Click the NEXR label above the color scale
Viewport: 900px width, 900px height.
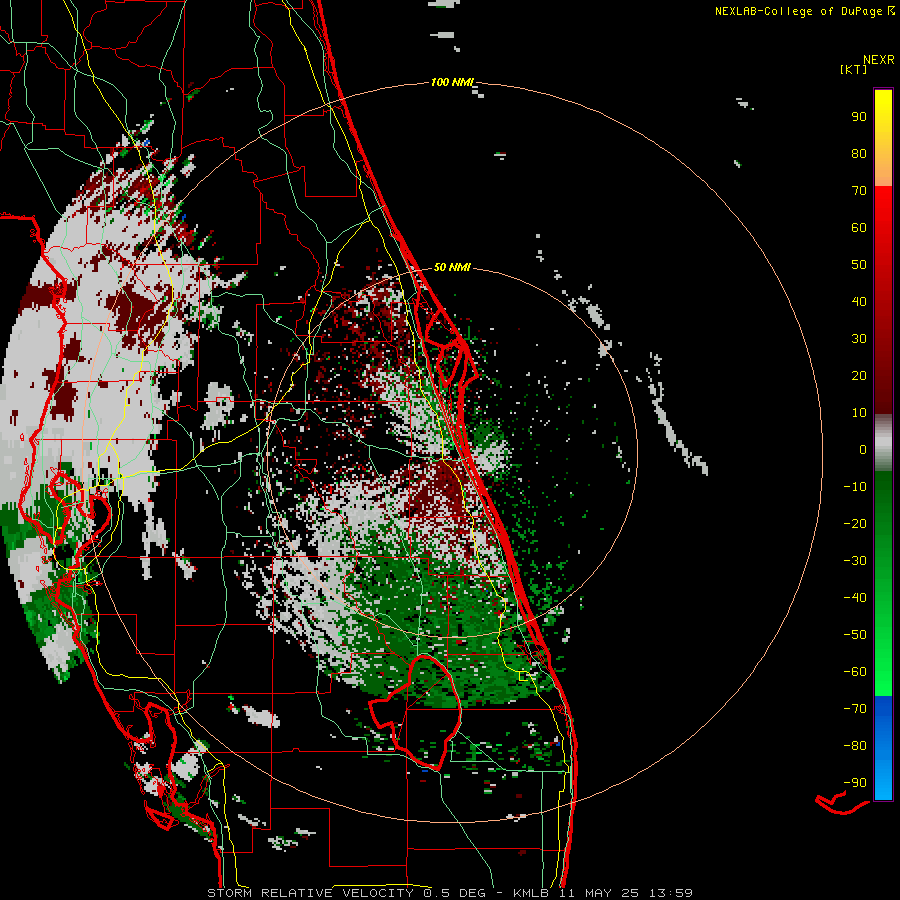pyautogui.click(x=878, y=59)
